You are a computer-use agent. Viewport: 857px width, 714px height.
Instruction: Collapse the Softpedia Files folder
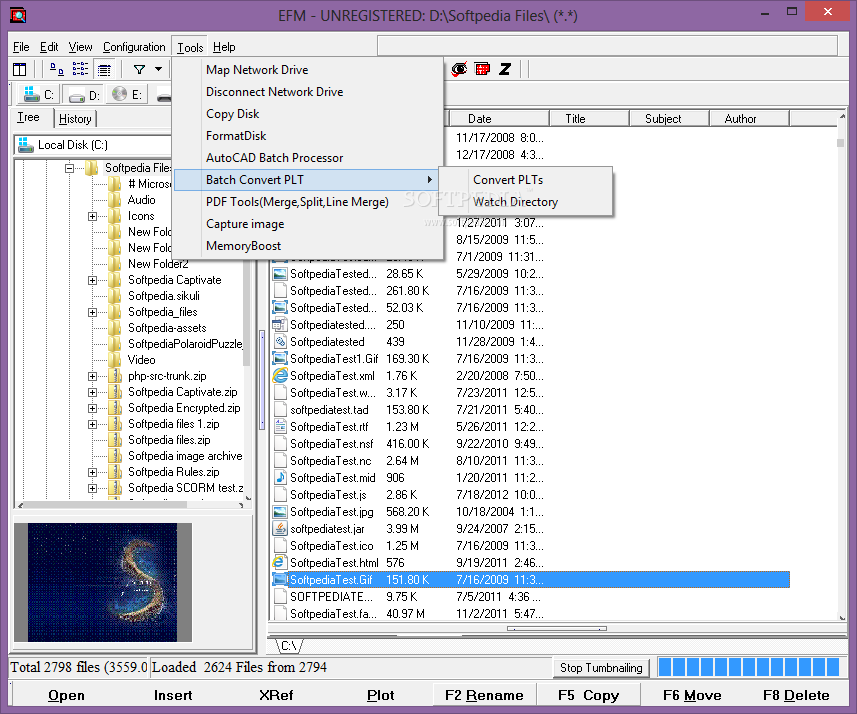coord(69,168)
